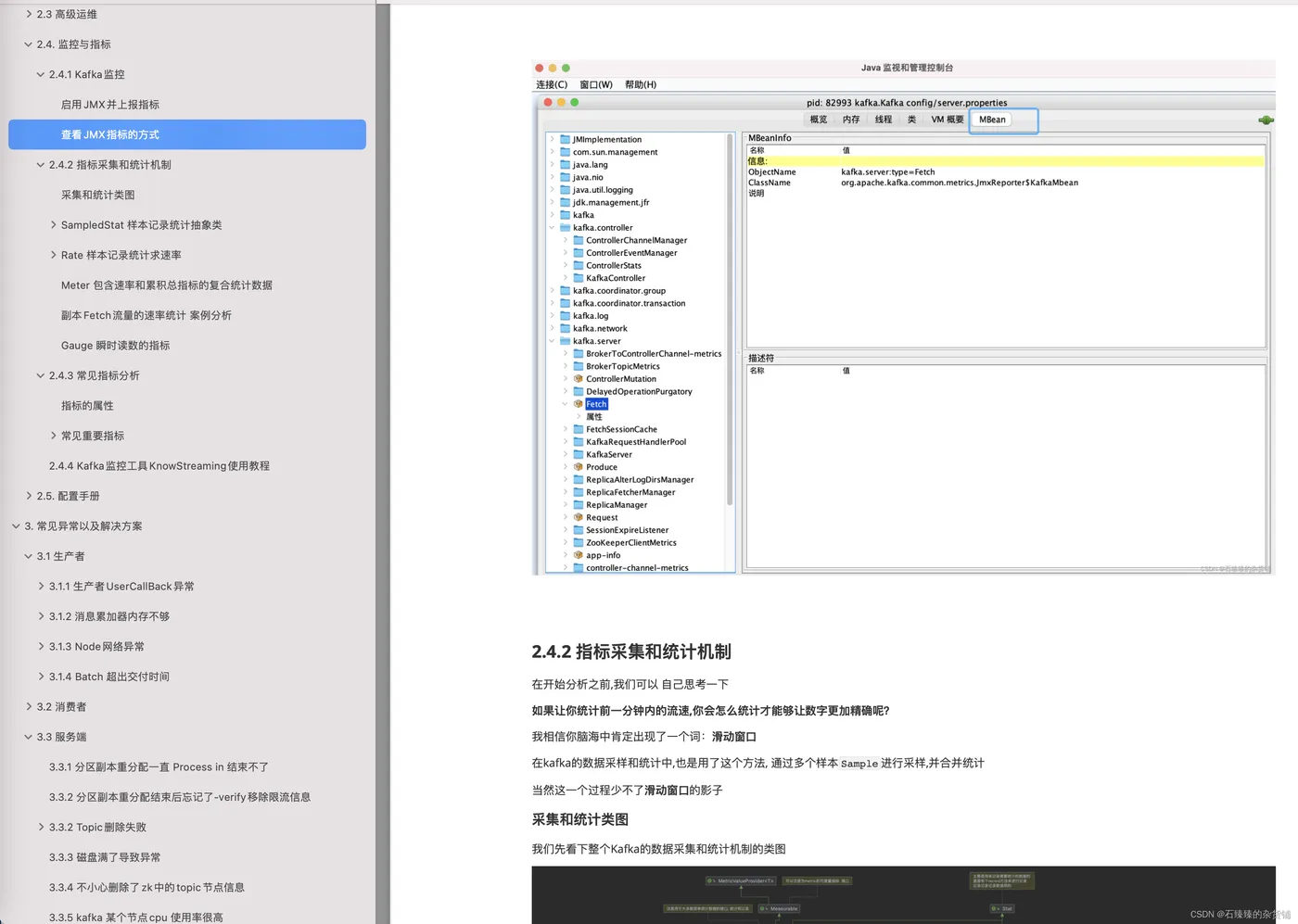
Task: Click the Fetch MBean bean icon
Action: 579,404
